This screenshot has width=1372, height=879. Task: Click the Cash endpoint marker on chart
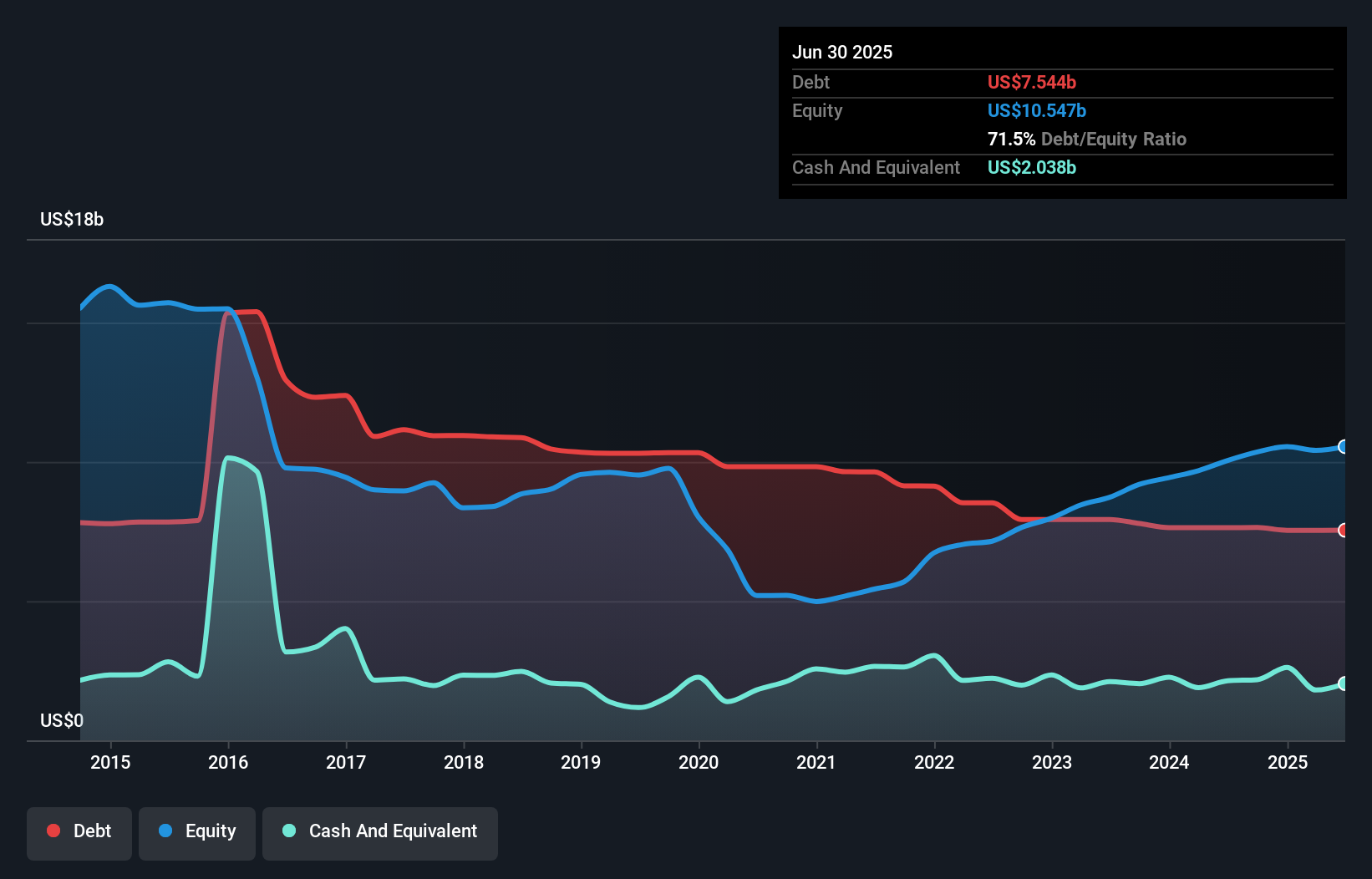(1343, 683)
